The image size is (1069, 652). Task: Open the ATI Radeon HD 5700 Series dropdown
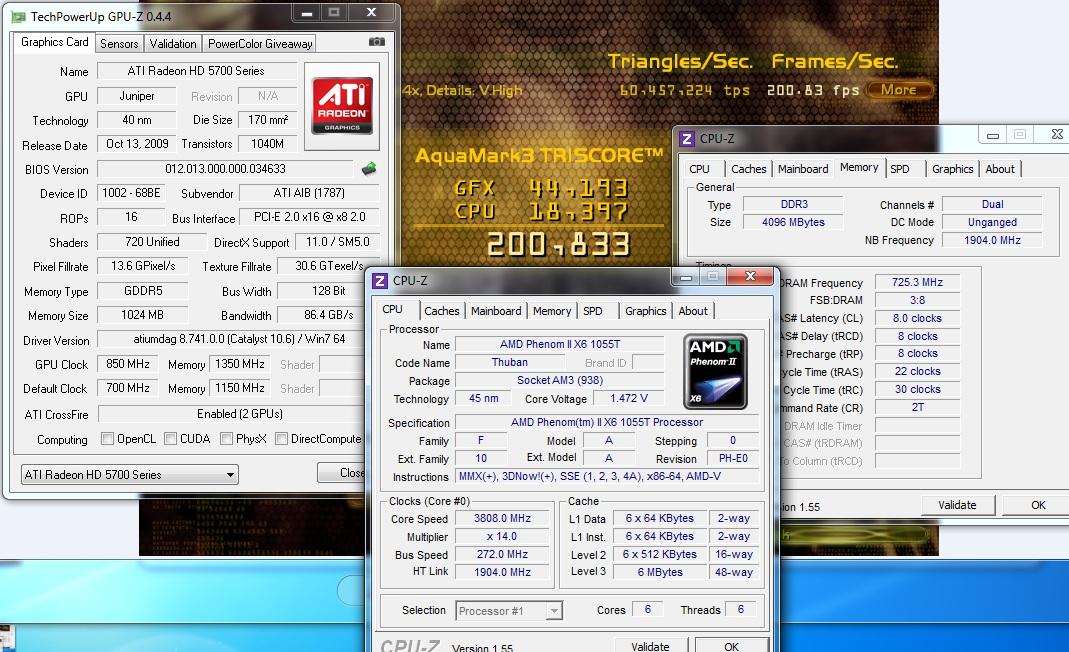point(130,475)
